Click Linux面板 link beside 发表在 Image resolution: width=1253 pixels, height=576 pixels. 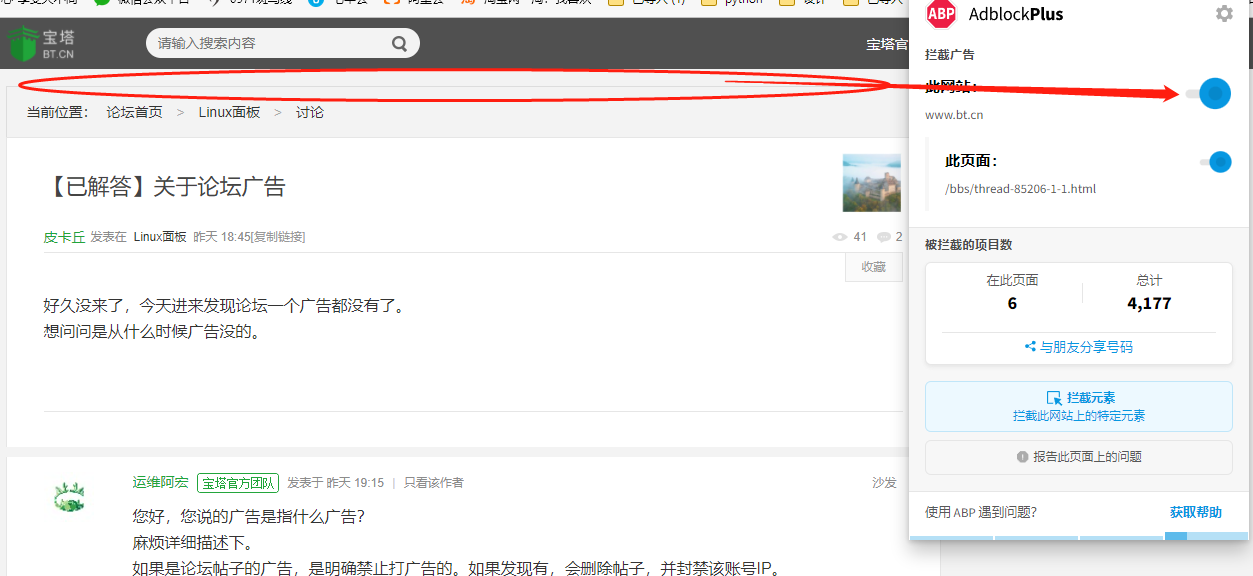[x=160, y=237]
